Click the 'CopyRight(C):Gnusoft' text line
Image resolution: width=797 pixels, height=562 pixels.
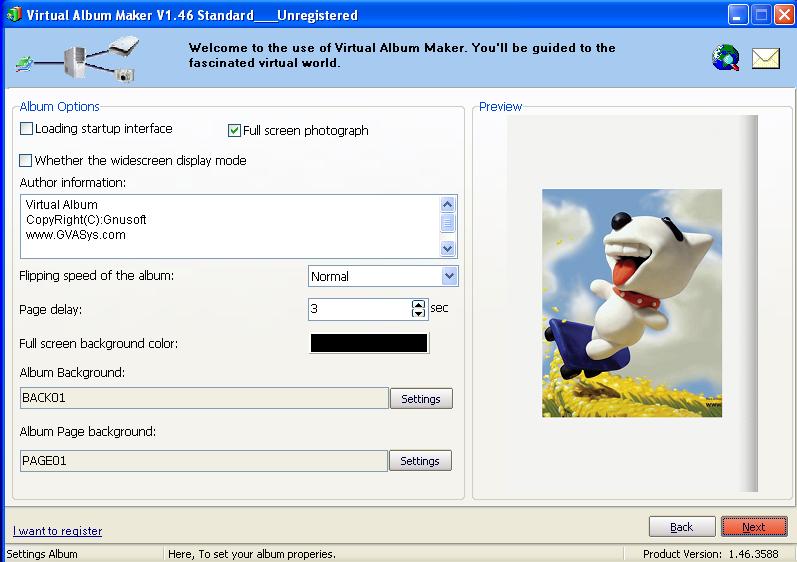click(86, 220)
